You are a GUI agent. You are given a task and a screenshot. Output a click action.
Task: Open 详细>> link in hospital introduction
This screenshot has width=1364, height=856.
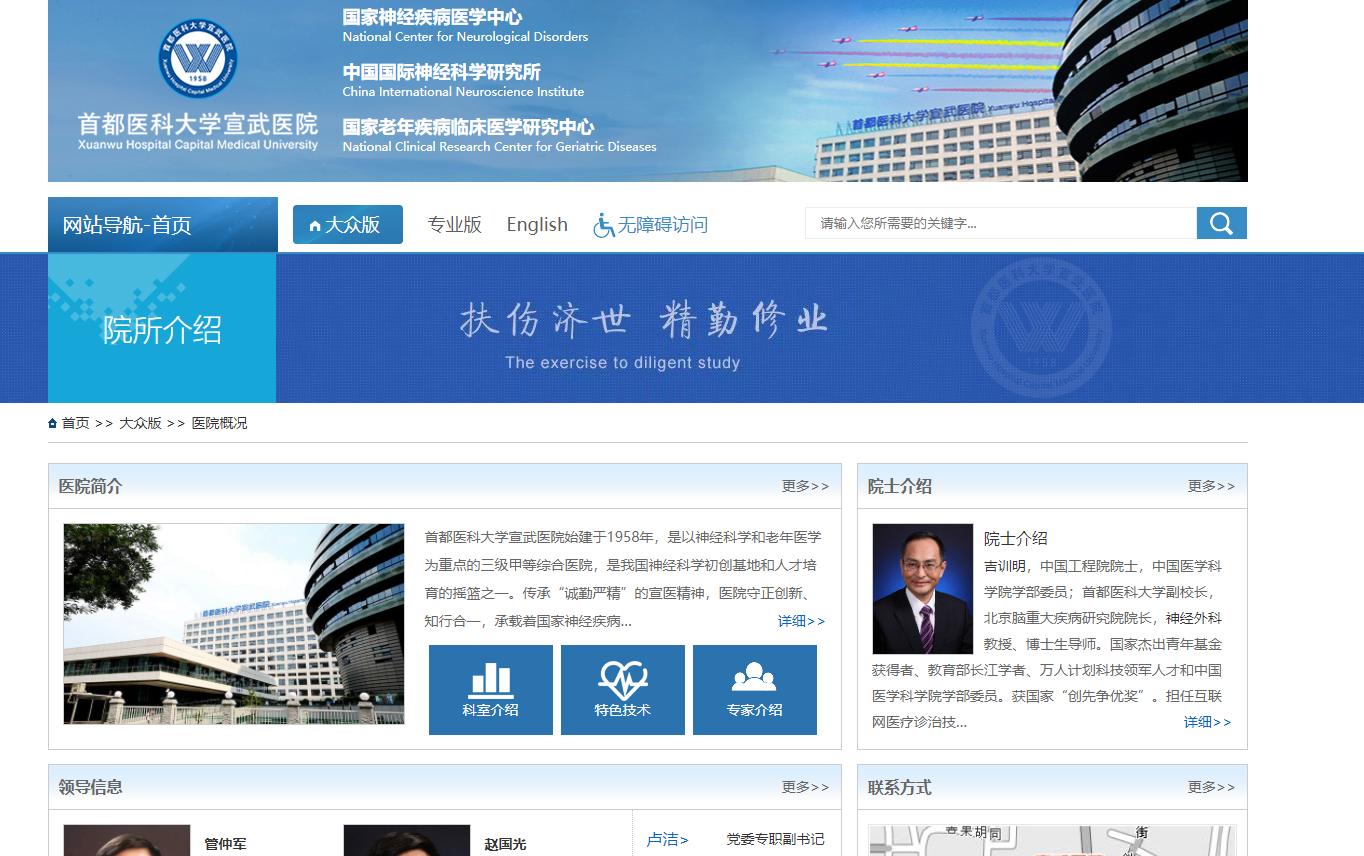(x=802, y=621)
